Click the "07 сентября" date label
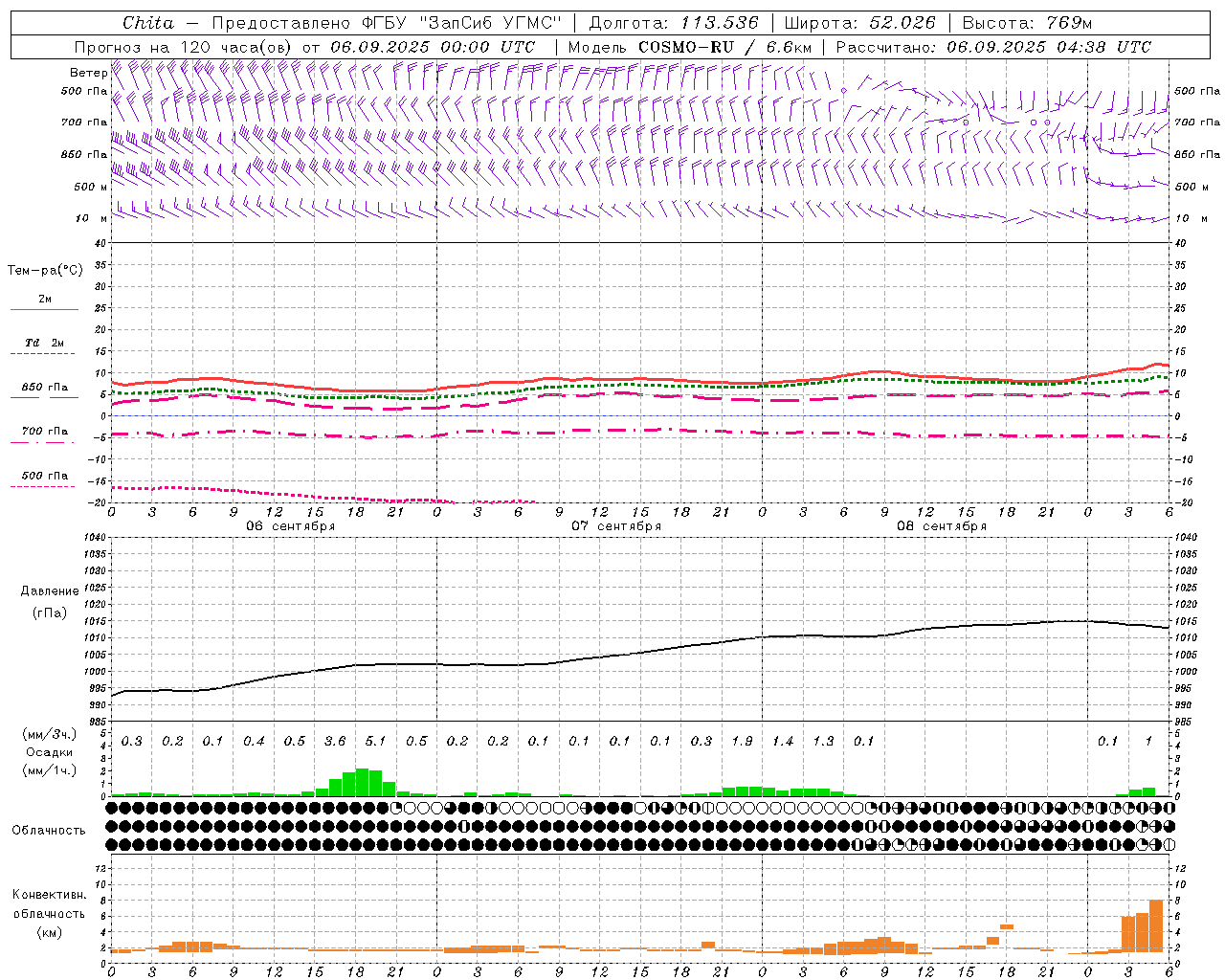 pyautogui.click(x=616, y=526)
